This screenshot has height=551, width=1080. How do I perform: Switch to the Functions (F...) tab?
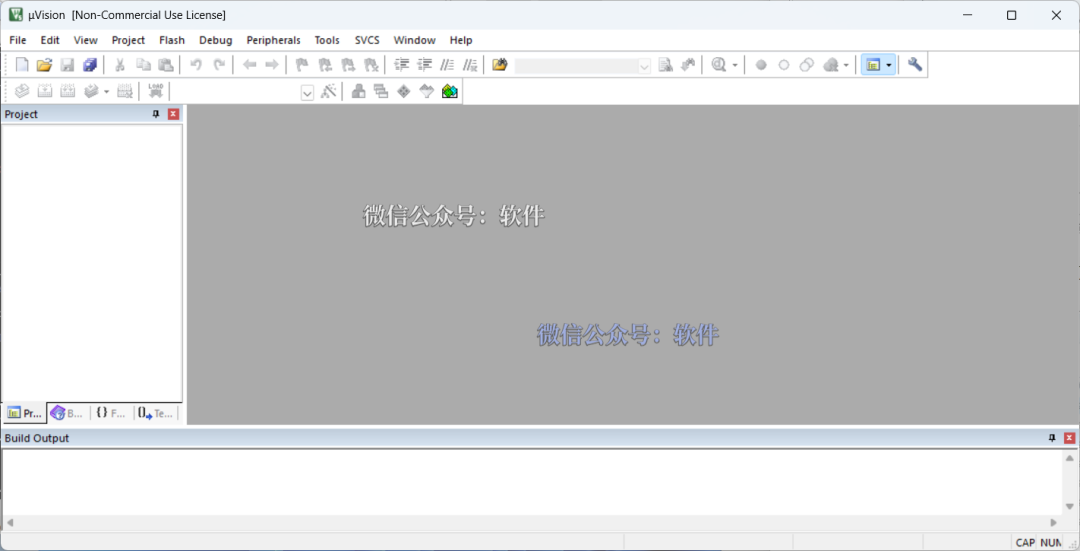pyautogui.click(x=111, y=413)
